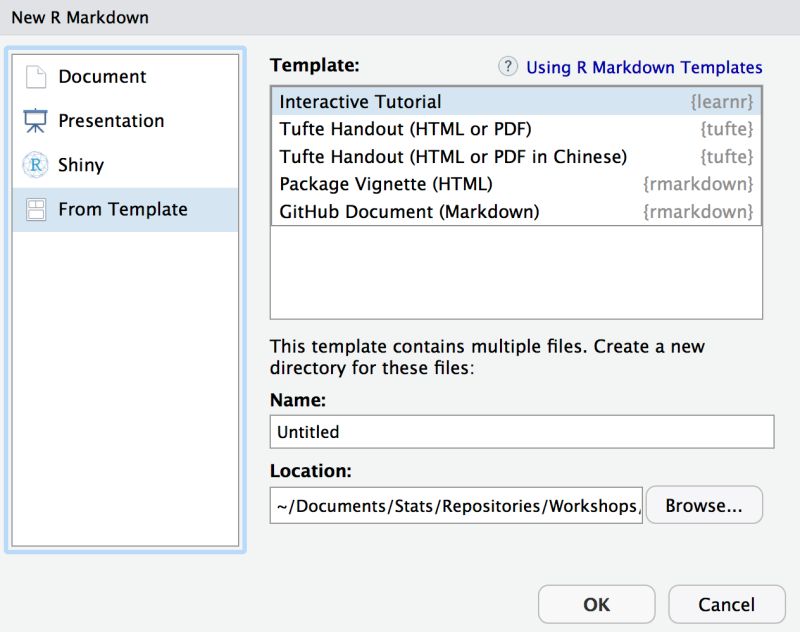Click the Name field showing Untitled
Screen dimensions: 800x632
click(520, 431)
